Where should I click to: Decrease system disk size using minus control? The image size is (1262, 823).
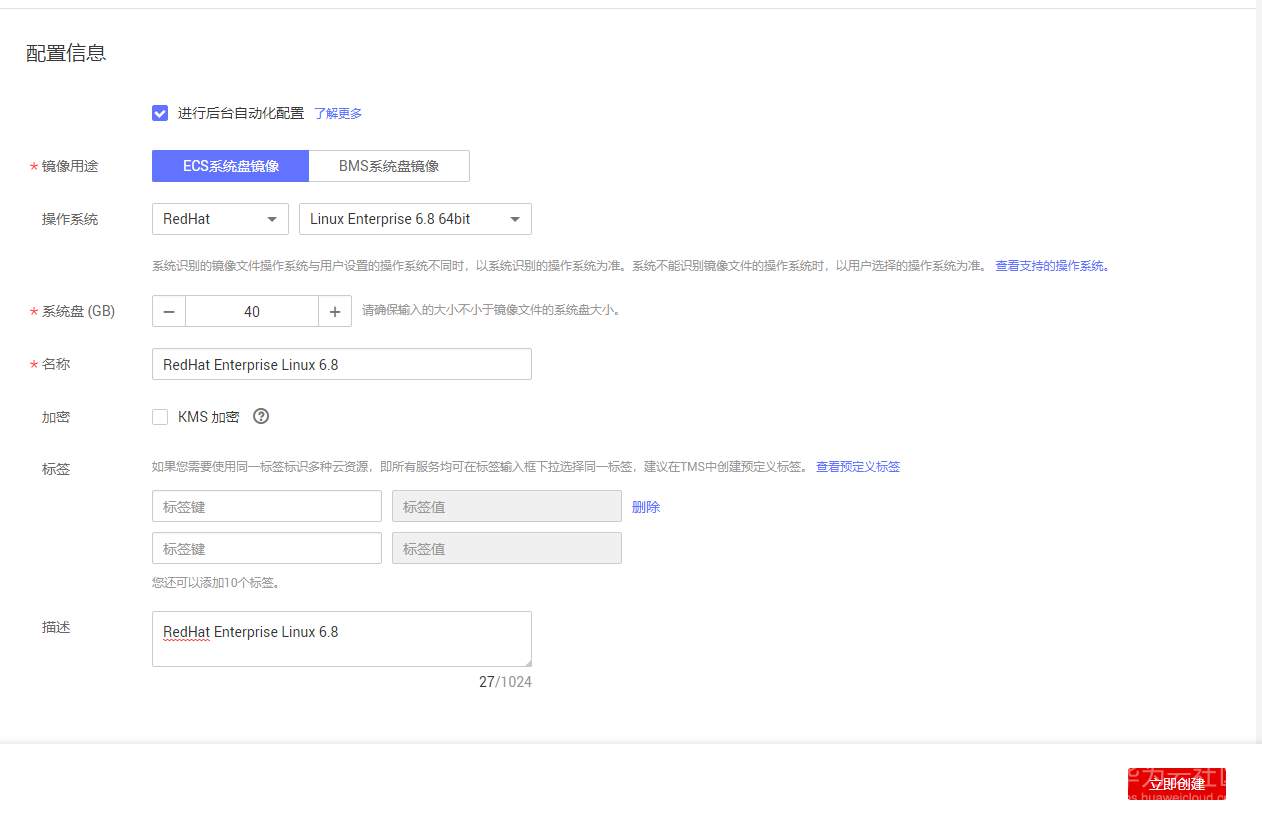tap(168, 311)
